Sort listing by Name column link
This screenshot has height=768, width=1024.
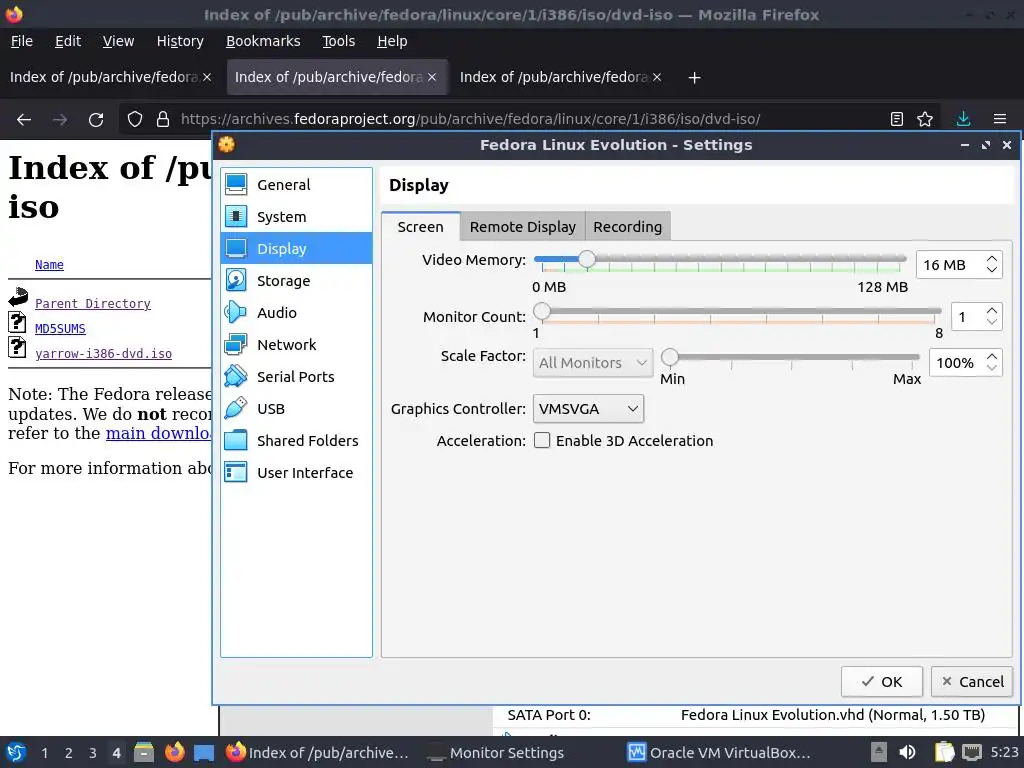click(x=49, y=264)
